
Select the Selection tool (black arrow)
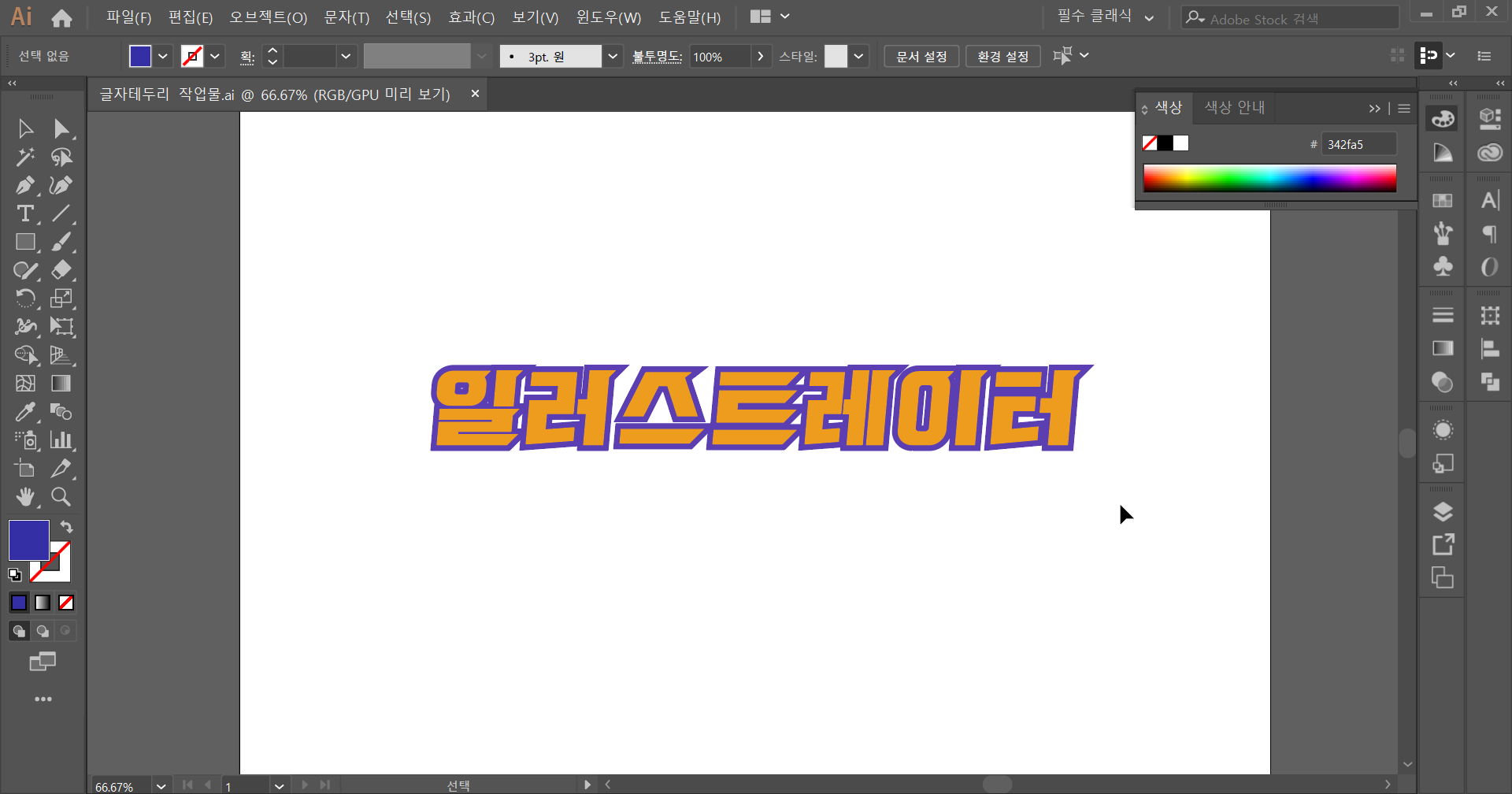(25, 128)
